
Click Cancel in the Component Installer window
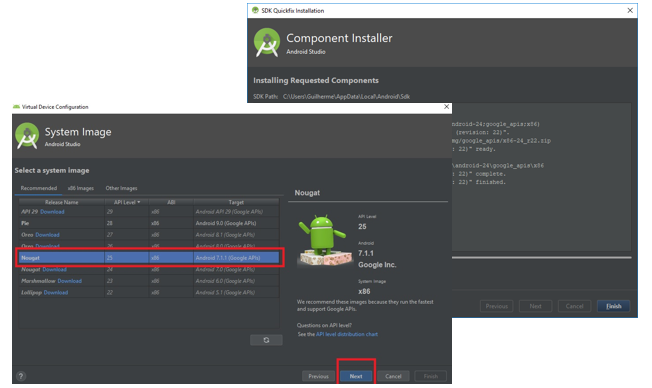575,306
